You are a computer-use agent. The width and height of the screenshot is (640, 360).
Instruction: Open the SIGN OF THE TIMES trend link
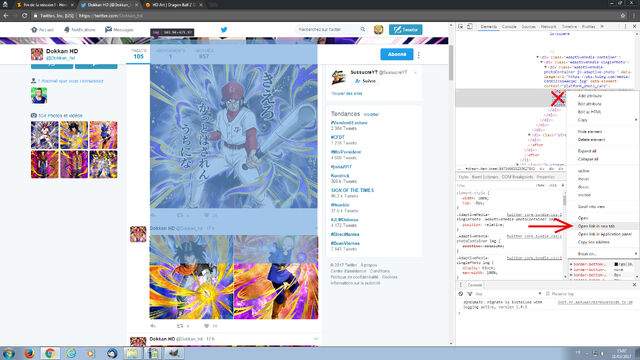(x=352, y=190)
